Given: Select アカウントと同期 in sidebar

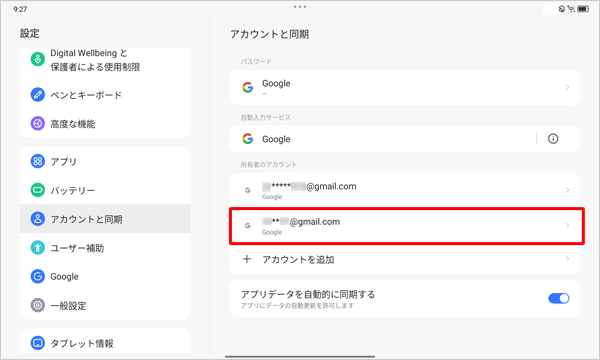Looking at the screenshot, I should pyautogui.click(x=105, y=219).
